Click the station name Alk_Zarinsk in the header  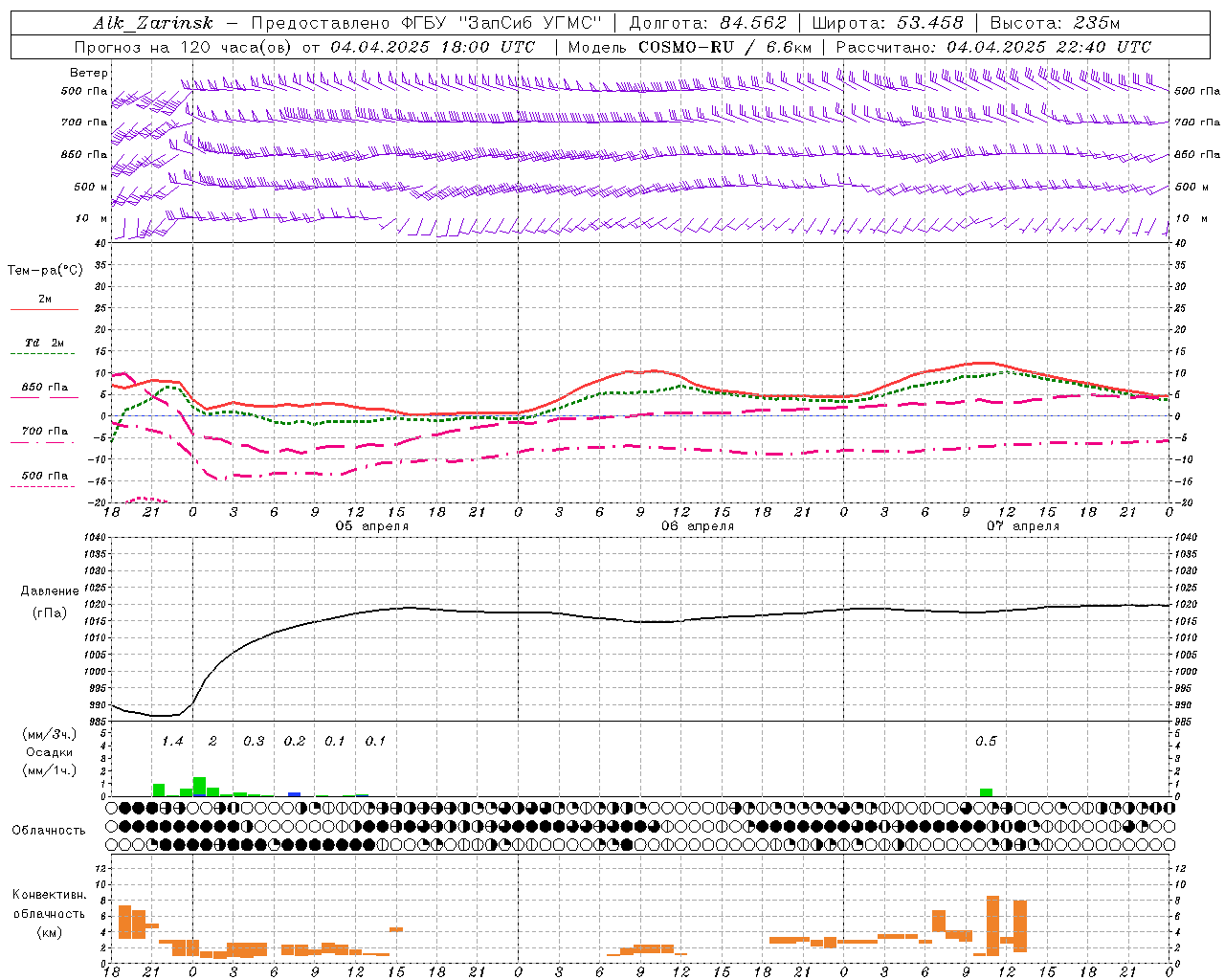pos(153,23)
